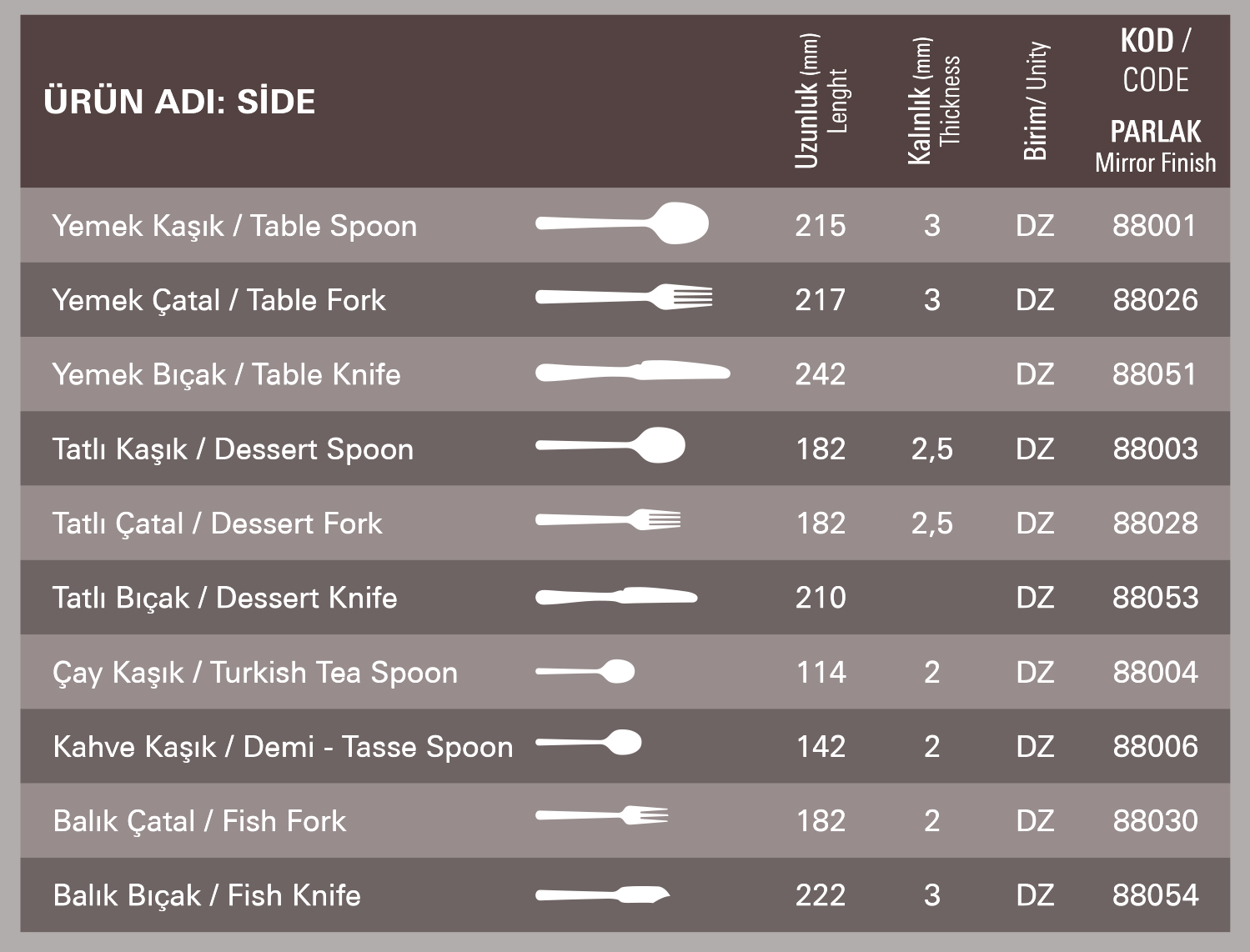
Task: Select the Dessert Fork silhouette icon
Action: coord(608,520)
